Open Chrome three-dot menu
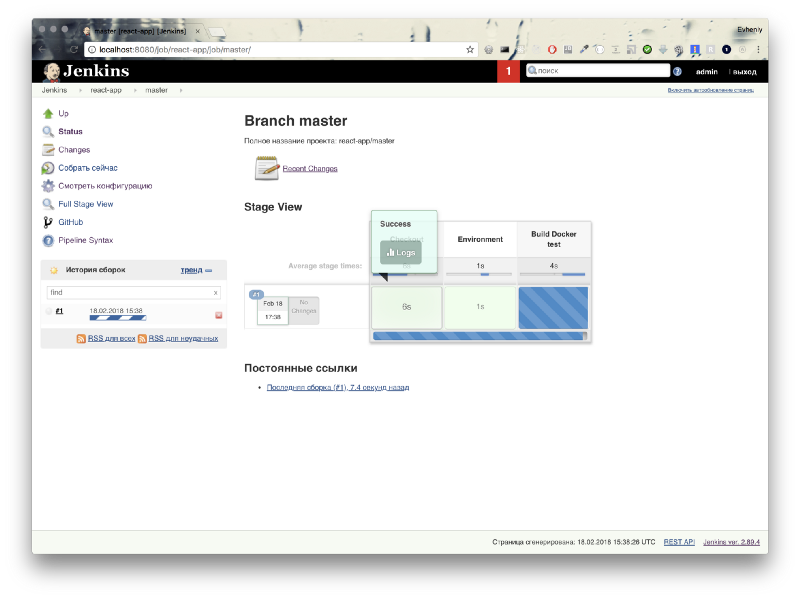Screen dimensions: 800x599 758,49
